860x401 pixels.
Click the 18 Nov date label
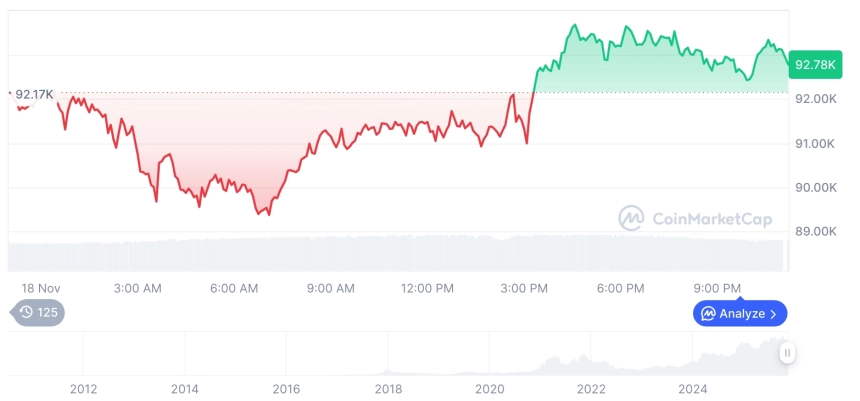tap(40, 288)
